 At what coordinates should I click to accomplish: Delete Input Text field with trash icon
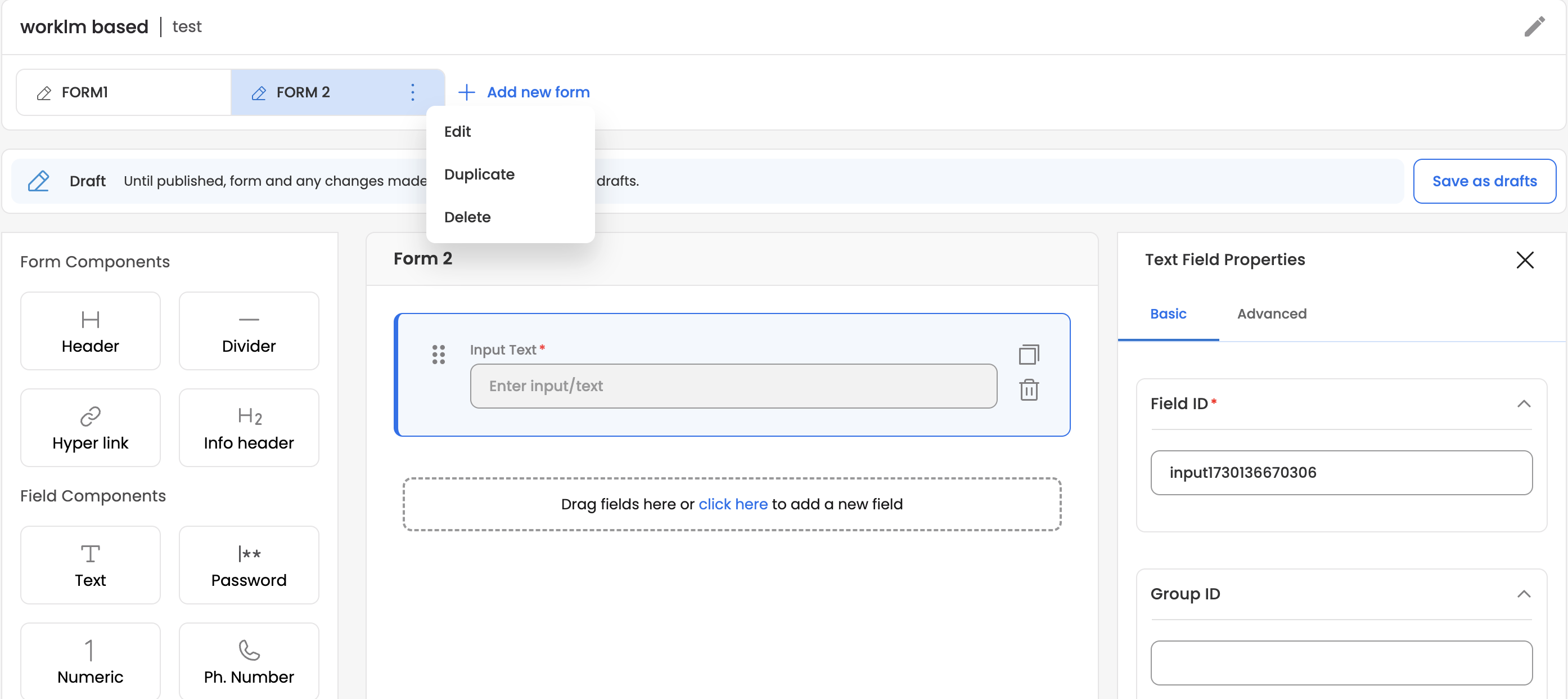click(x=1029, y=389)
